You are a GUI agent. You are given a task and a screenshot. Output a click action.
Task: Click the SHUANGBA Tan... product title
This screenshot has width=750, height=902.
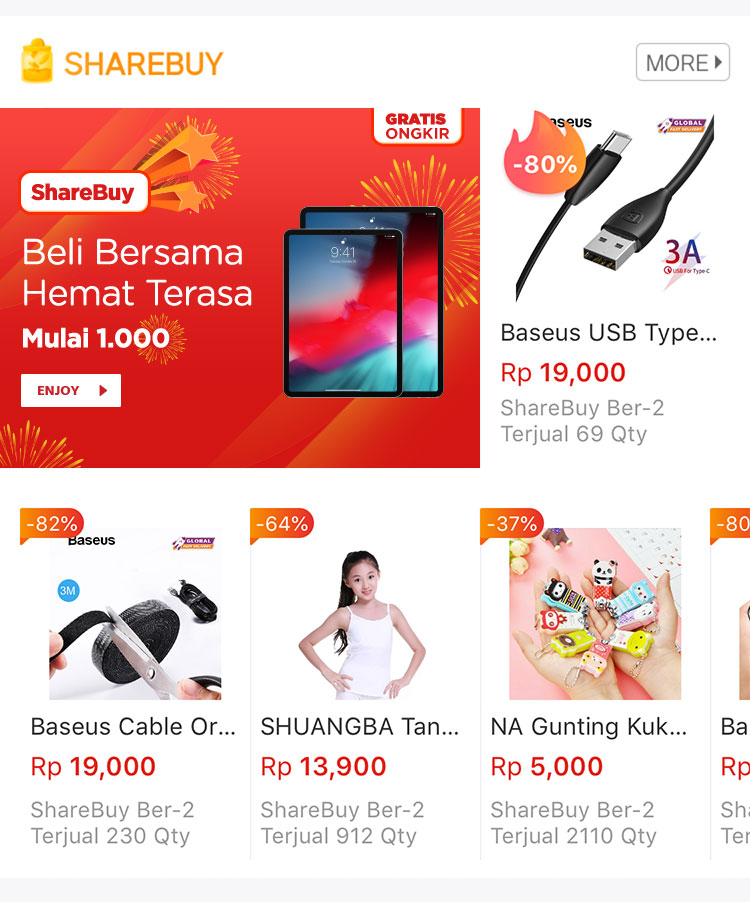point(359,727)
